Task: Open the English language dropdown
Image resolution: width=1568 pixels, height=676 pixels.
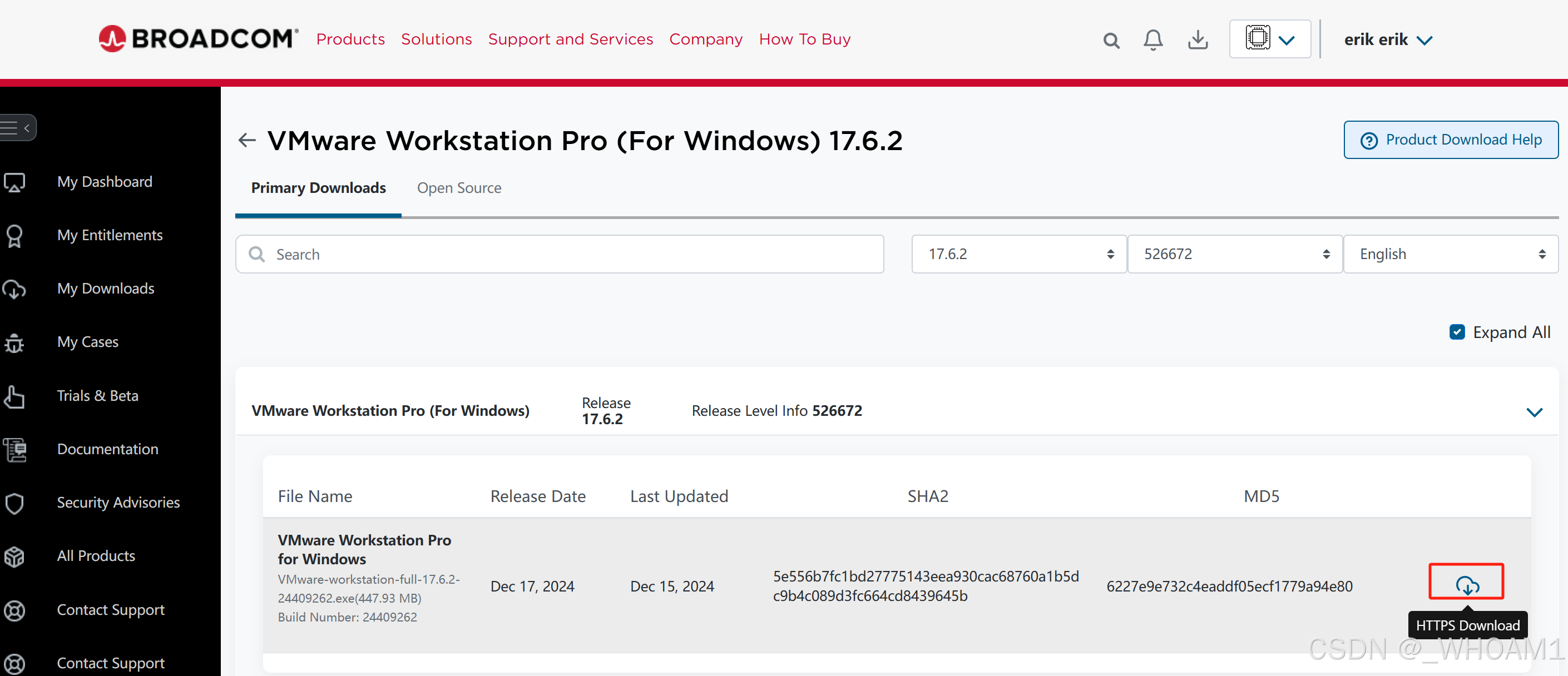Action: [x=1451, y=254]
